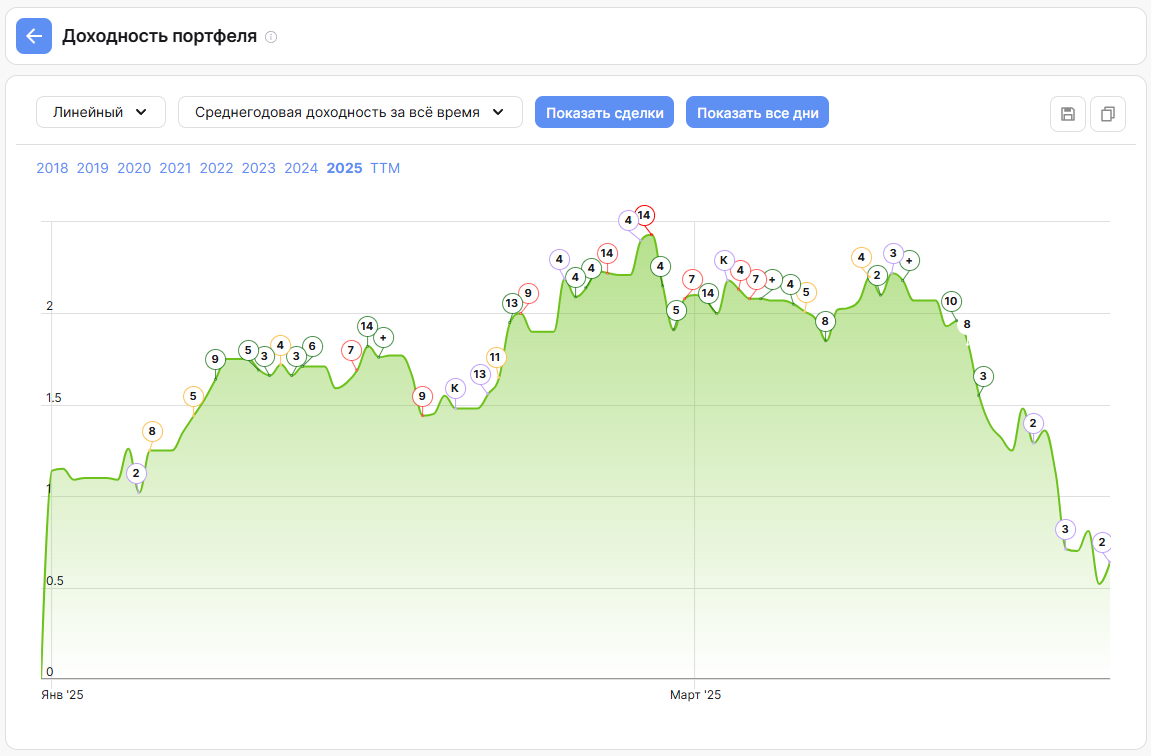Image resolution: width=1151 pixels, height=756 pixels.
Task: Select the red 14 marker at the highest peak
Action: point(644,215)
